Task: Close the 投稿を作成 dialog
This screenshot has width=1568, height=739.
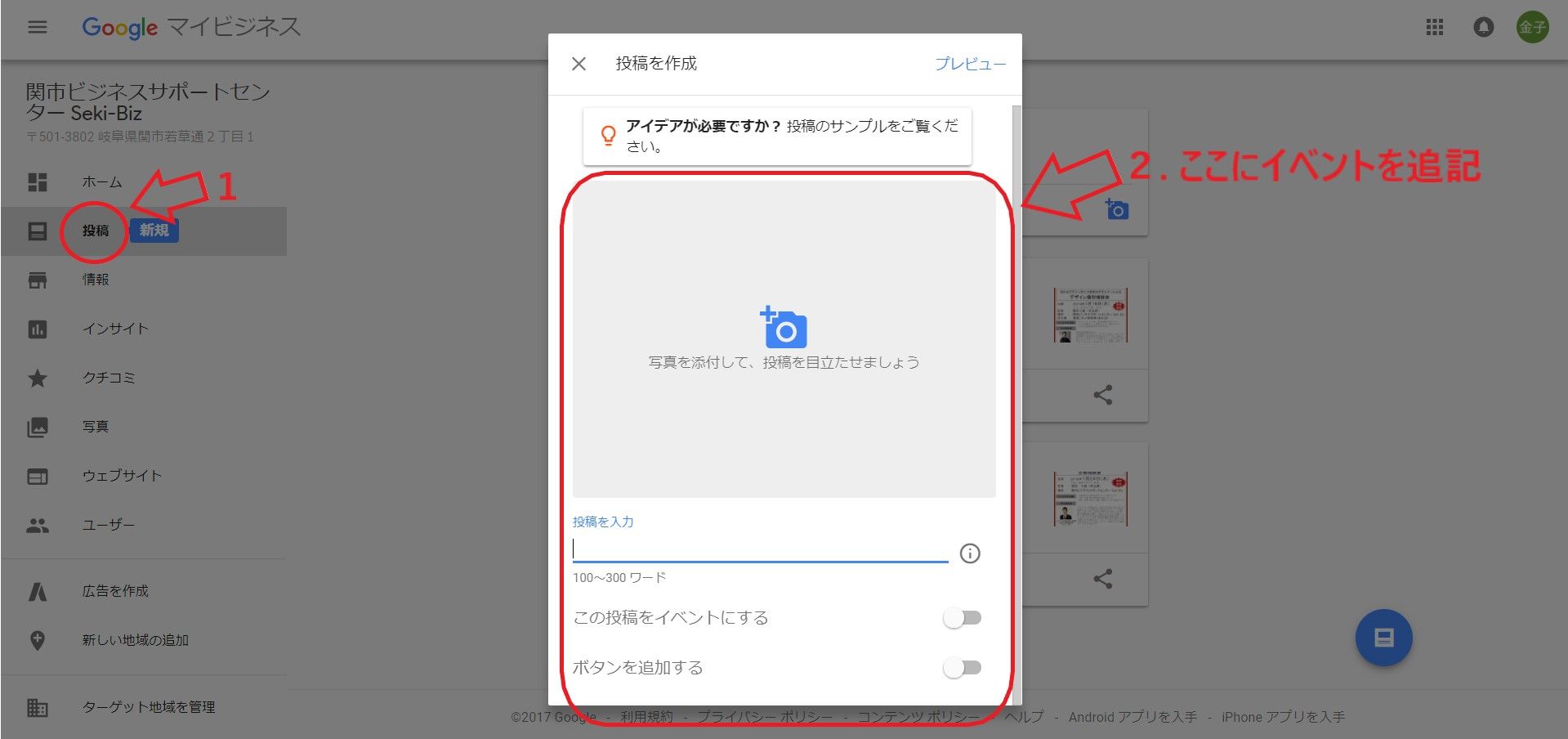Action: point(579,64)
